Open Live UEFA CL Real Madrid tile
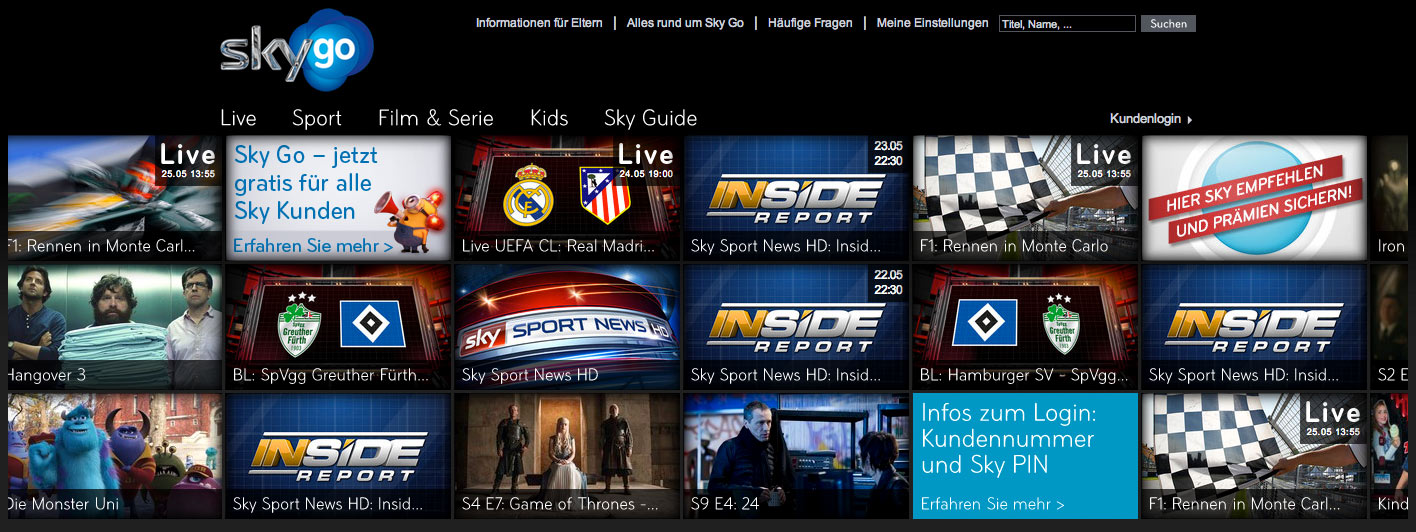The height and width of the screenshot is (532, 1416). [566, 198]
